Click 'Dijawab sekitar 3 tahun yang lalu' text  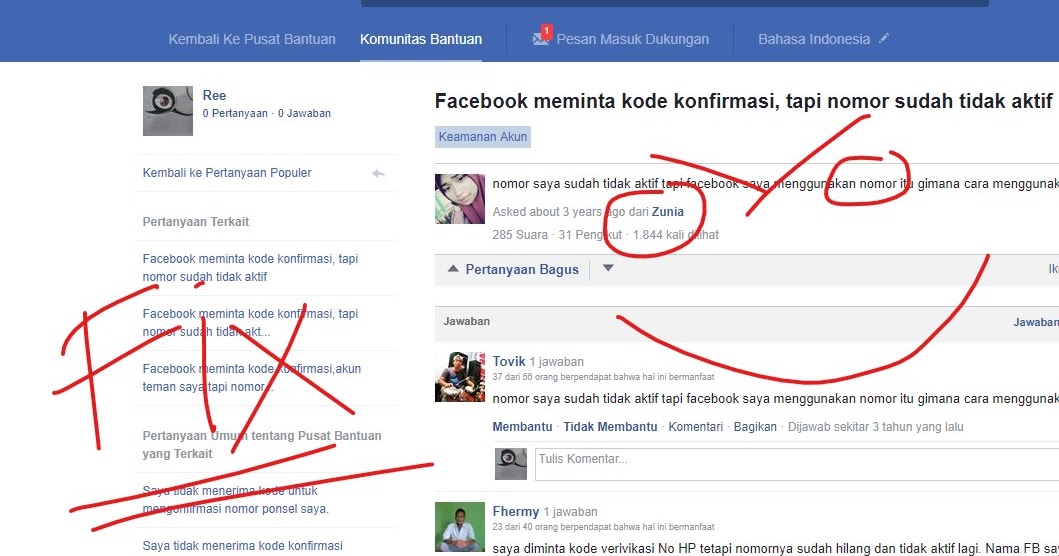(876, 427)
